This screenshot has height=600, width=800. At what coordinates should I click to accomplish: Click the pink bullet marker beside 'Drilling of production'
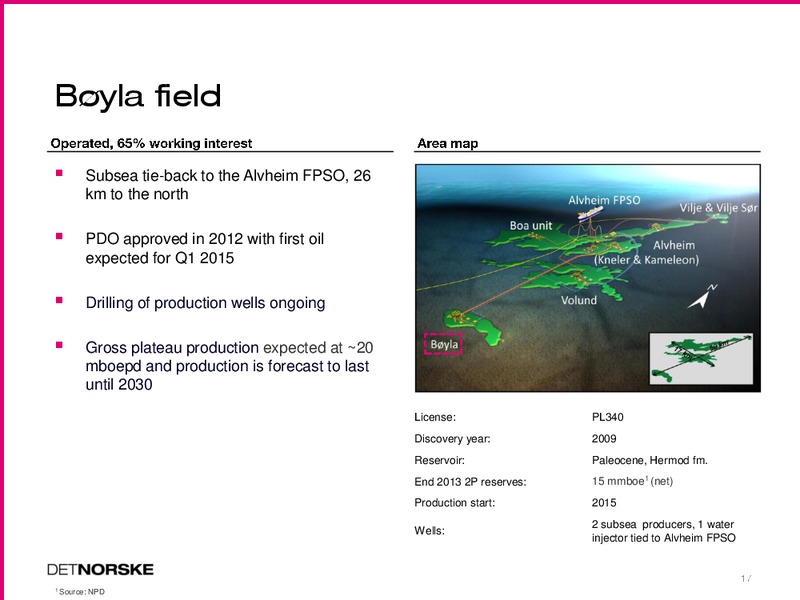coord(59,300)
